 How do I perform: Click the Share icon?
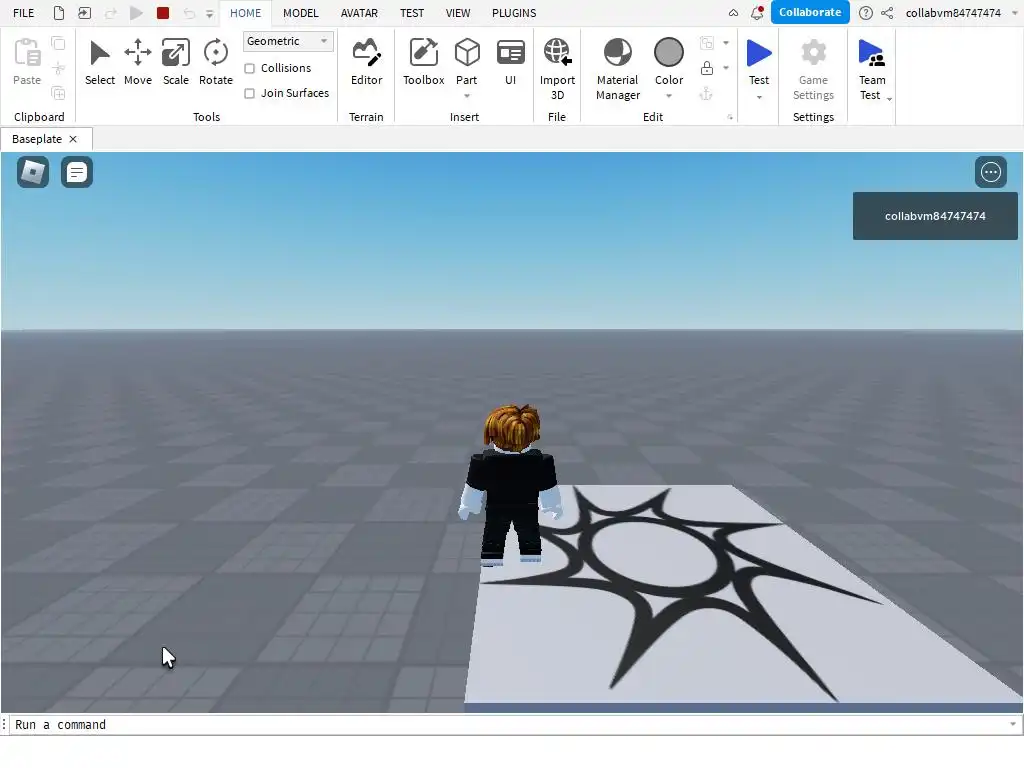[887, 12]
